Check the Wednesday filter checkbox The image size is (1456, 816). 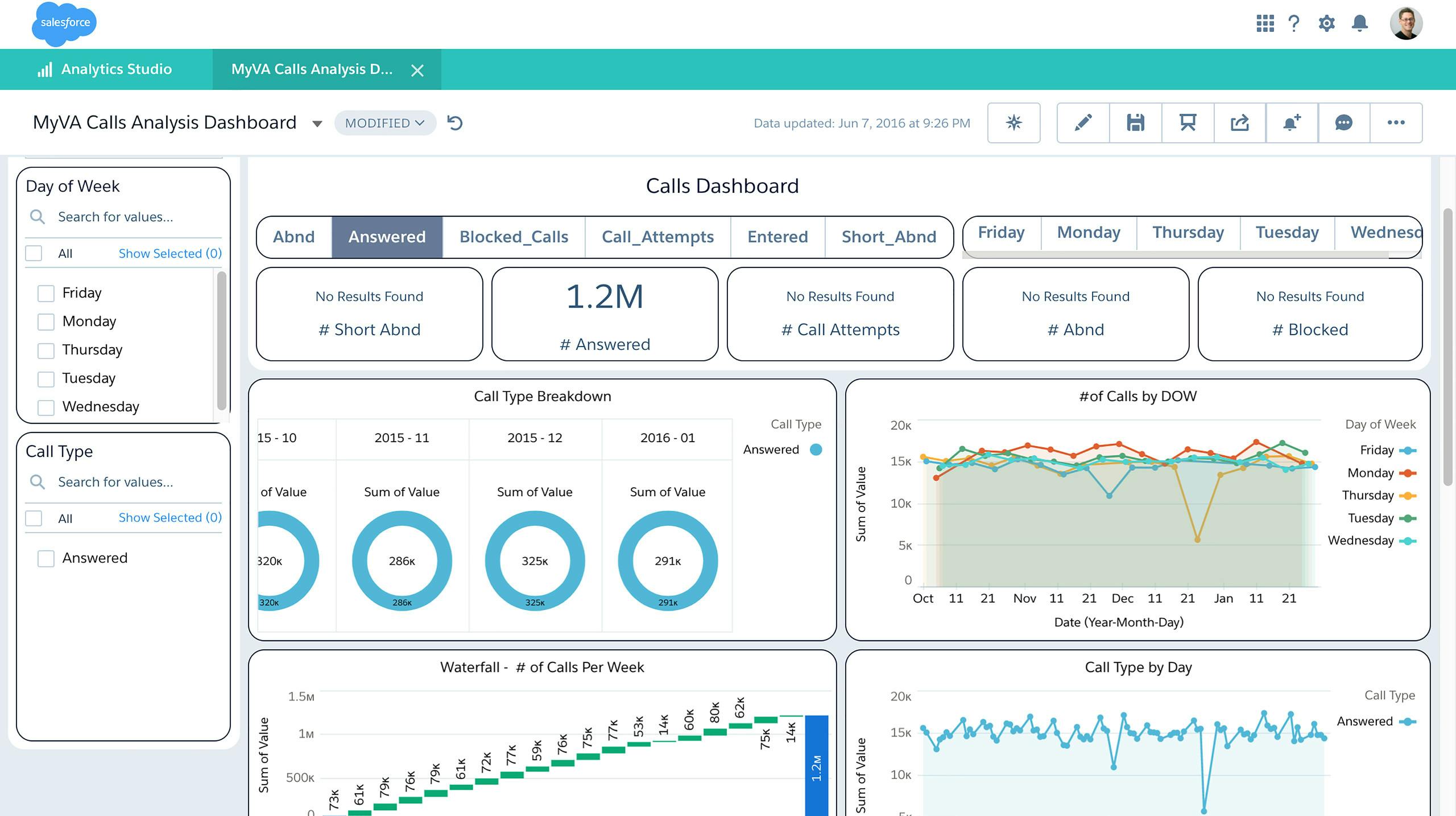(x=45, y=407)
